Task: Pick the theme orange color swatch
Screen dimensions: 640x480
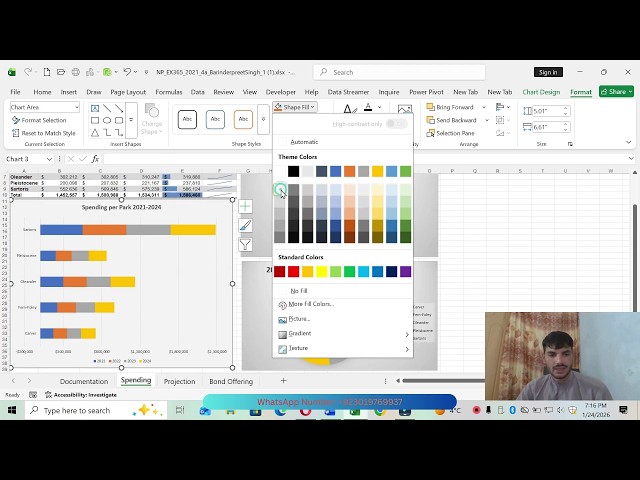Action: [x=349, y=171]
